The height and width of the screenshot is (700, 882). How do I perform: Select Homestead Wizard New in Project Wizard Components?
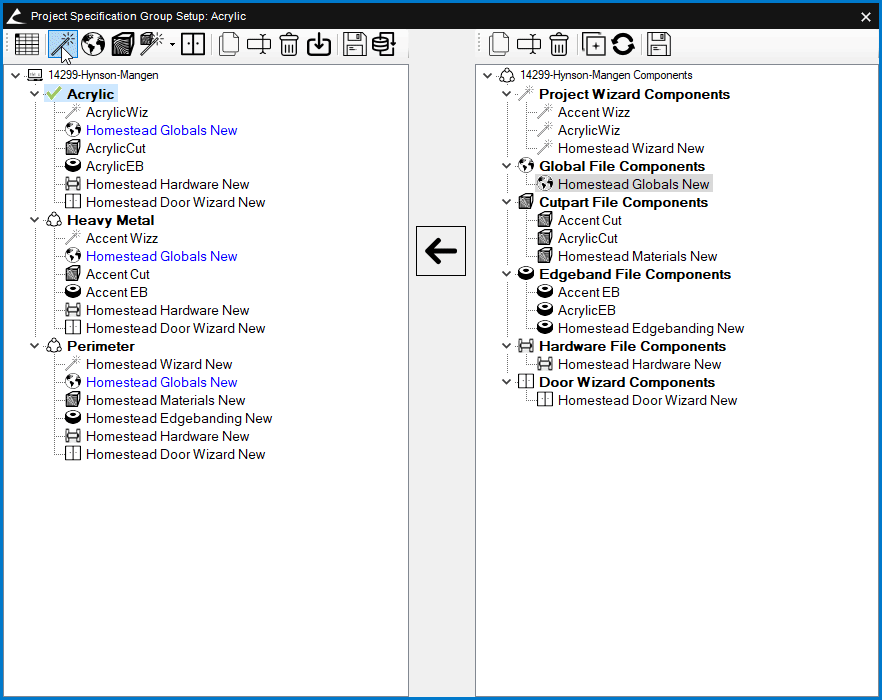[x=631, y=148]
